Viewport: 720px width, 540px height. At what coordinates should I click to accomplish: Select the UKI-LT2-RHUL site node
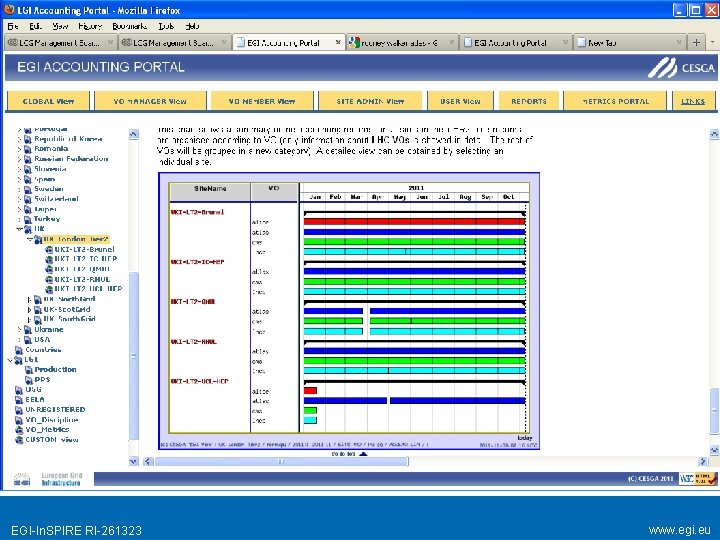[x=83, y=279]
